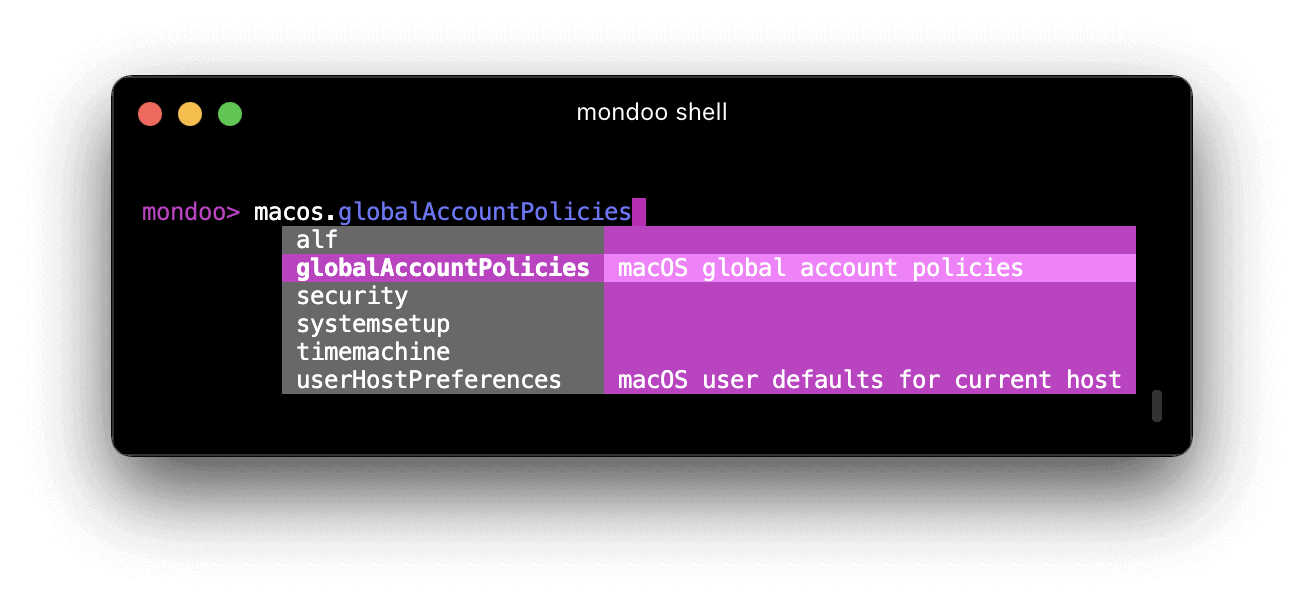
Task: Click the red traffic light button
Action: [x=150, y=113]
